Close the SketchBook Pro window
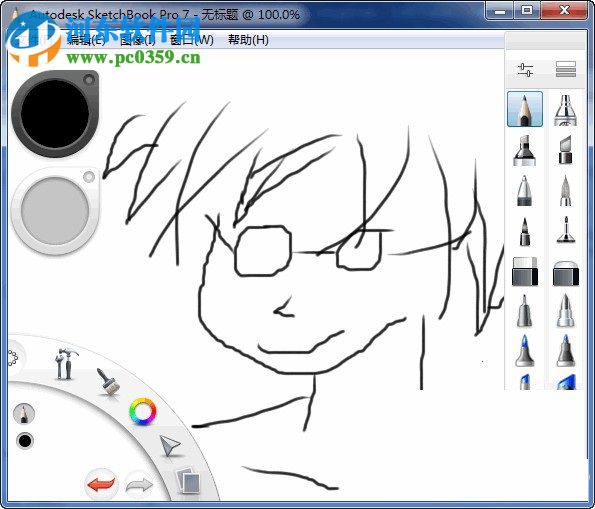This screenshot has width=595, height=509. tap(564, 10)
